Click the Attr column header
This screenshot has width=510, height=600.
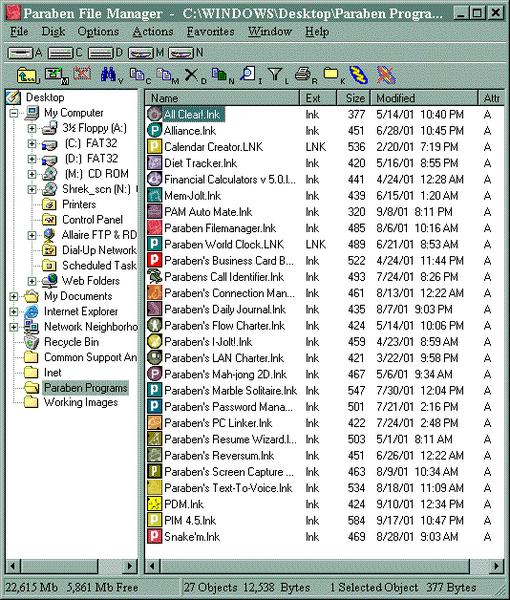coord(492,98)
